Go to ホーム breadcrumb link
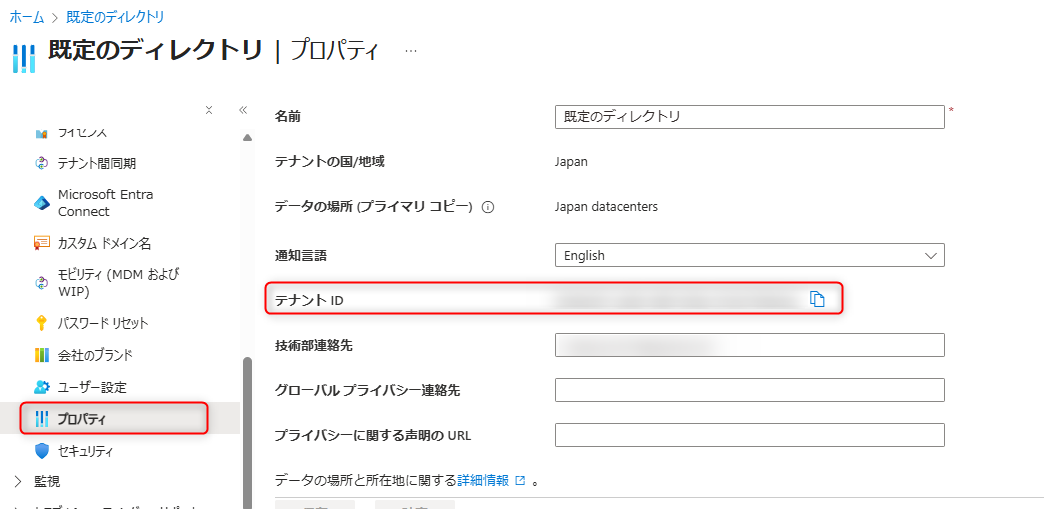Image resolution: width=1044 pixels, height=509 pixels. [x=27, y=17]
